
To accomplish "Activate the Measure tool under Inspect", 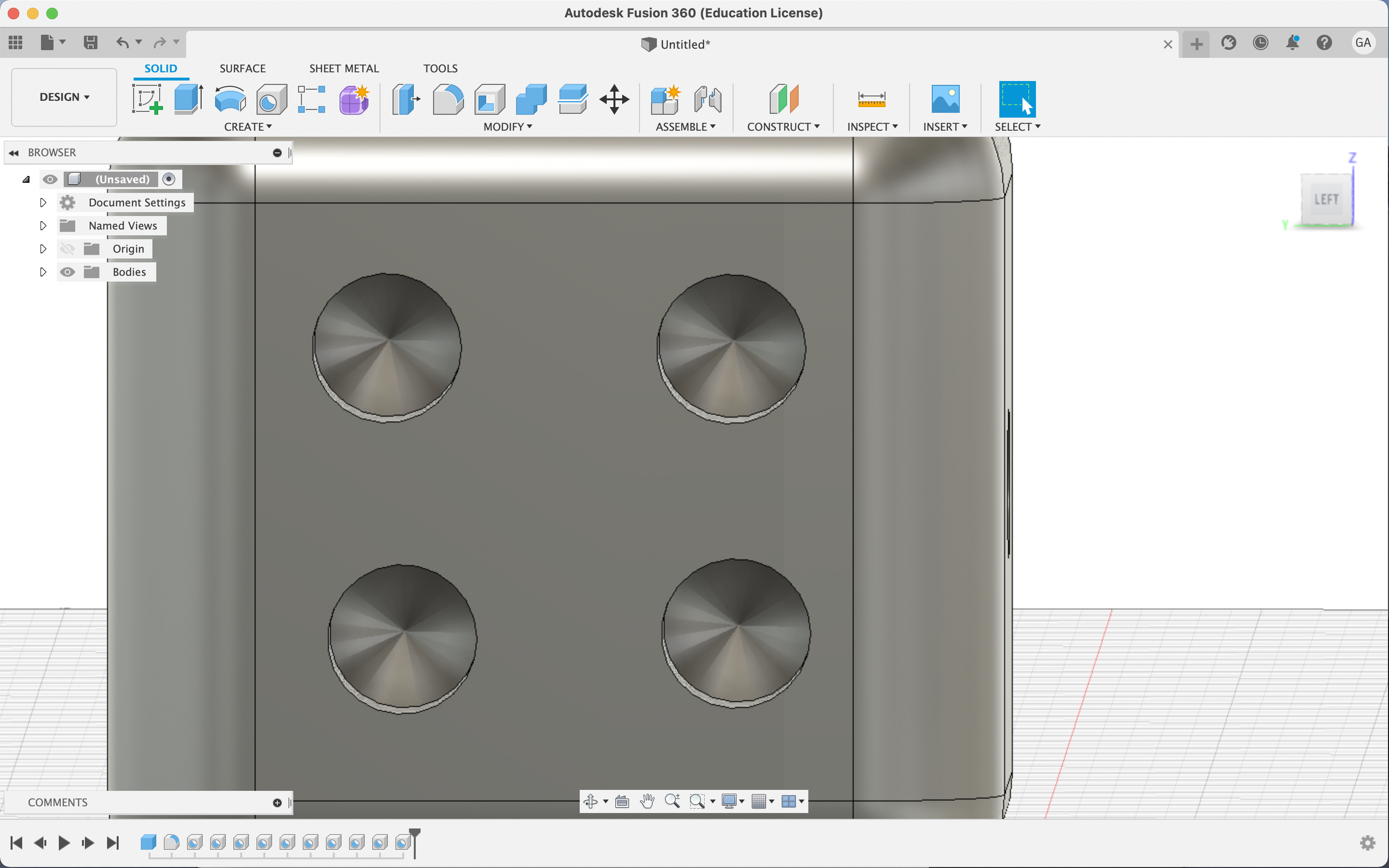I will [872, 100].
